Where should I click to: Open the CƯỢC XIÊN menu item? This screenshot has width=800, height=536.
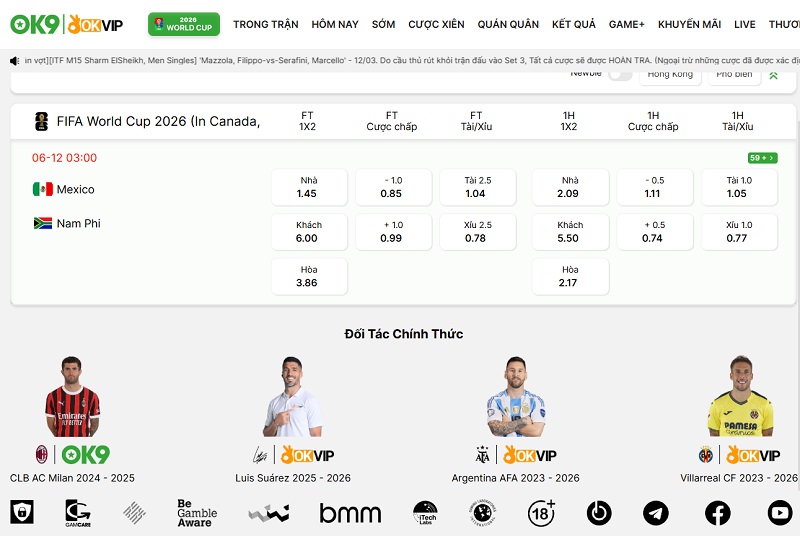[x=436, y=24]
